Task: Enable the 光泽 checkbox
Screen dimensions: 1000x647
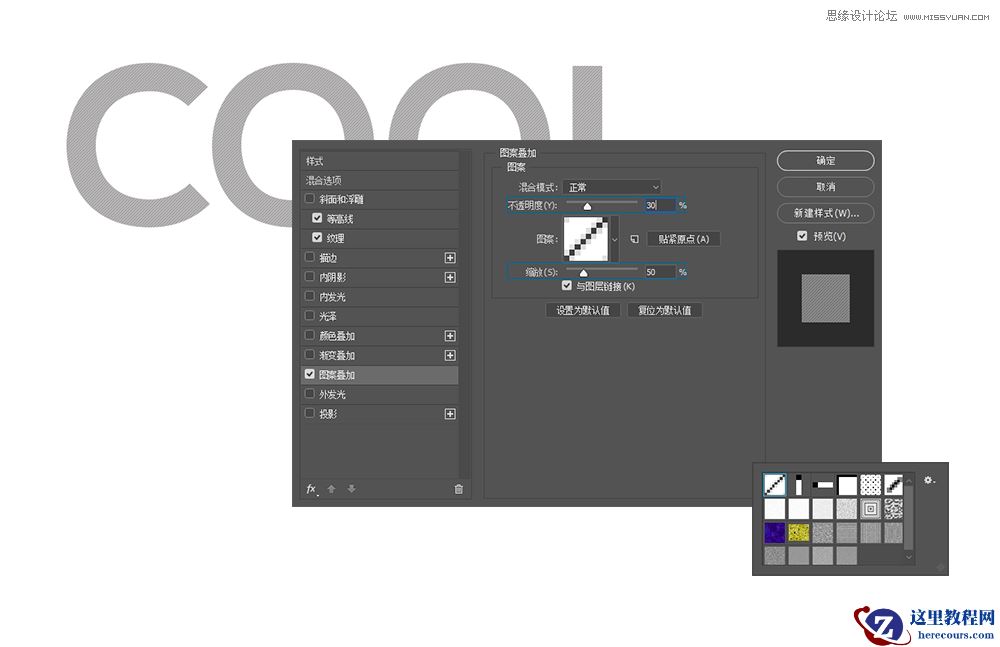Action: click(309, 315)
